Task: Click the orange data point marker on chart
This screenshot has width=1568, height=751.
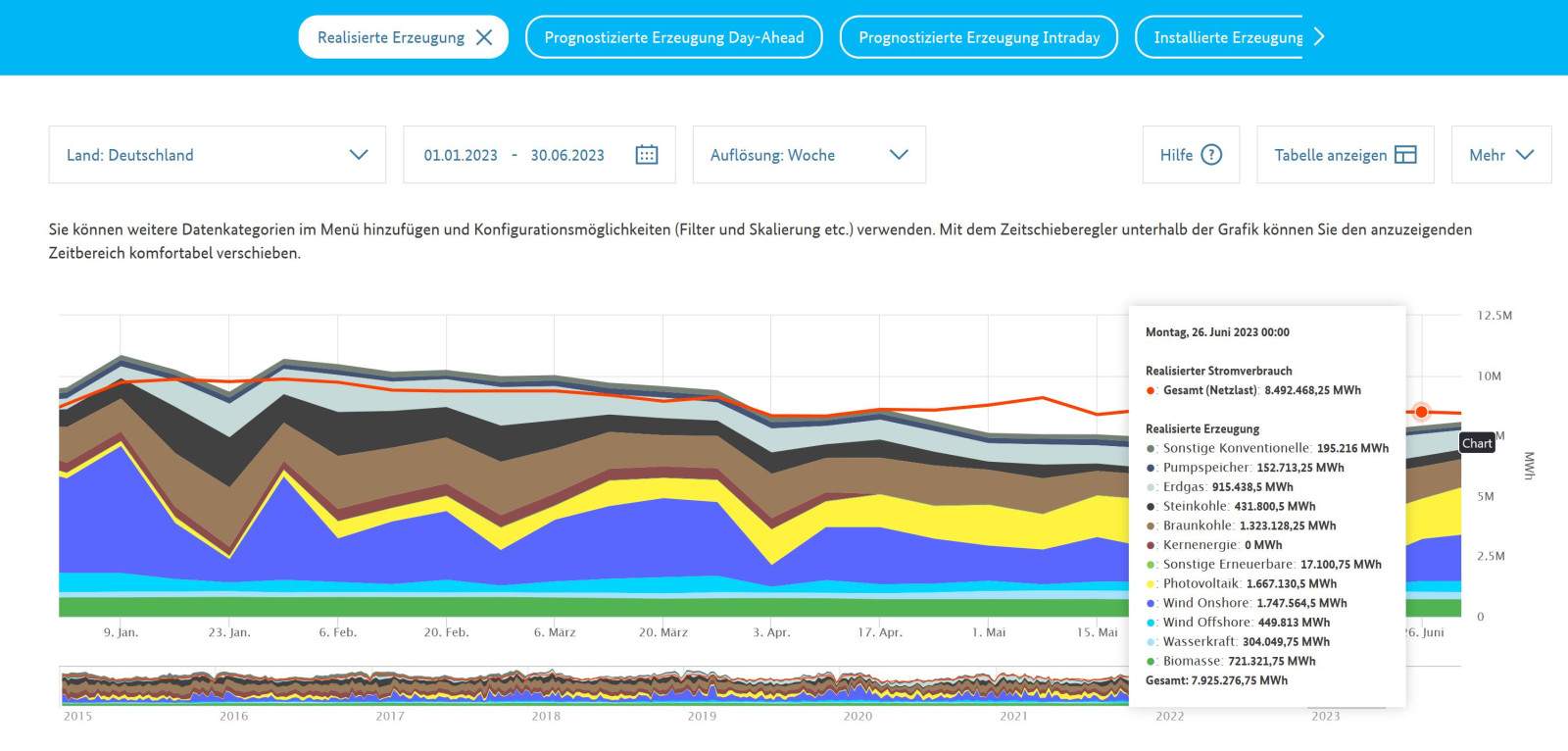Action: click(1421, 412)
